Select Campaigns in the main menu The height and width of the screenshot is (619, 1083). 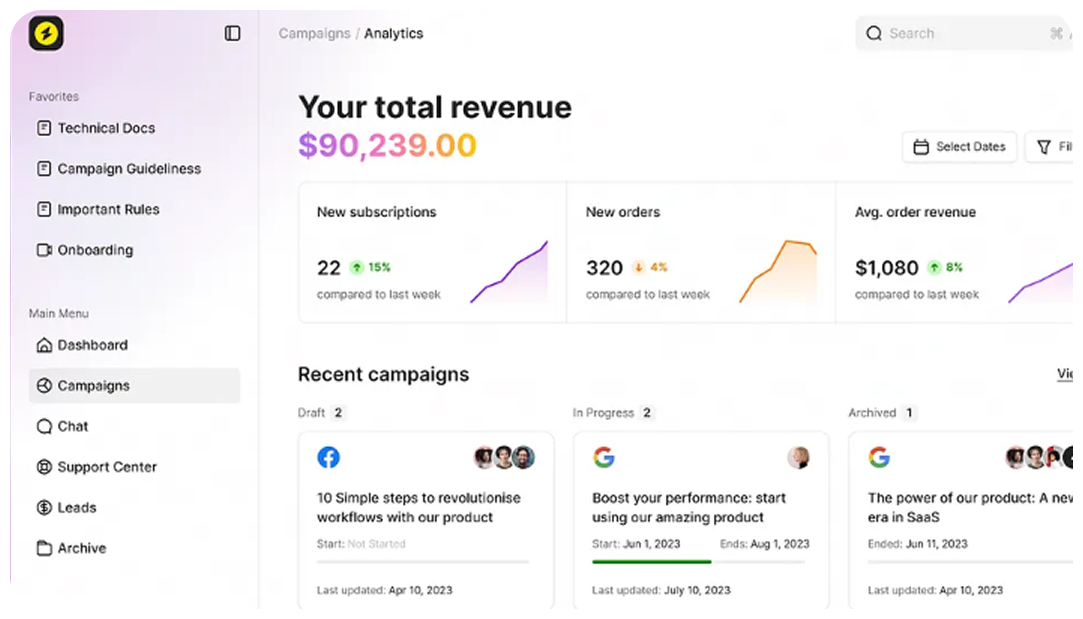93,386
